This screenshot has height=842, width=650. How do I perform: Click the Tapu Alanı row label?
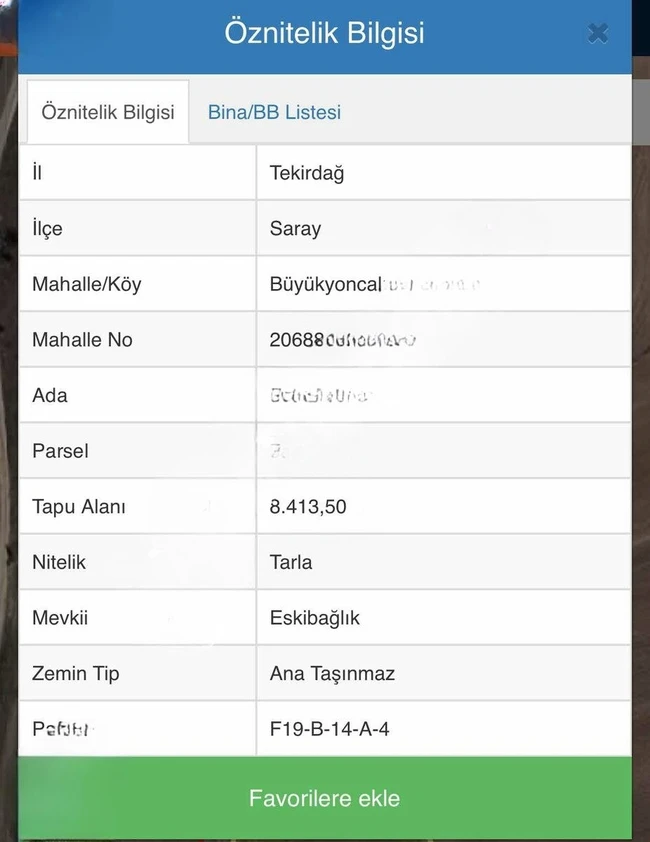coord(79,507)
